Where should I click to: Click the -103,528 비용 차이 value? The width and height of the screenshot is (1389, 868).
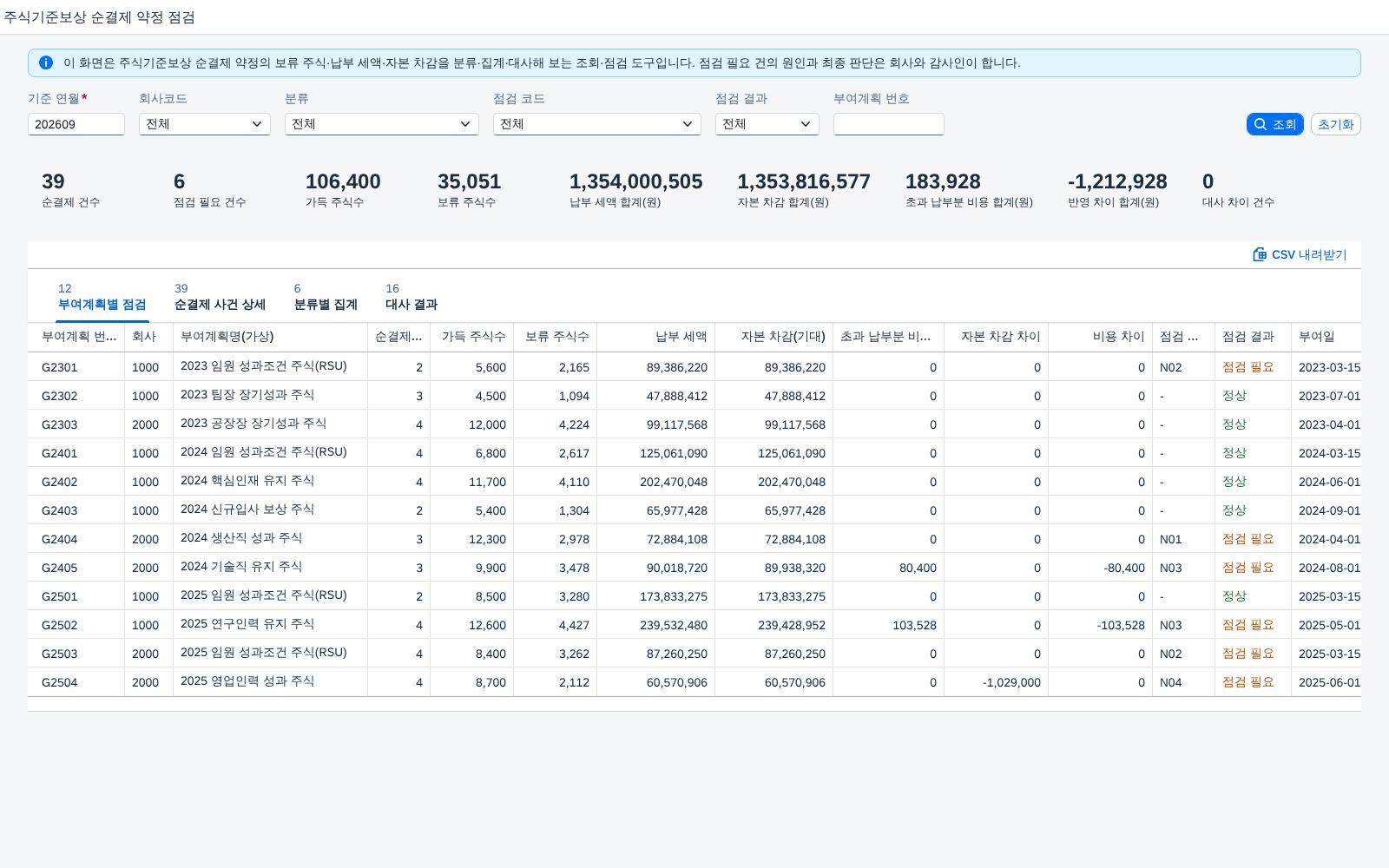[1121, 625]
